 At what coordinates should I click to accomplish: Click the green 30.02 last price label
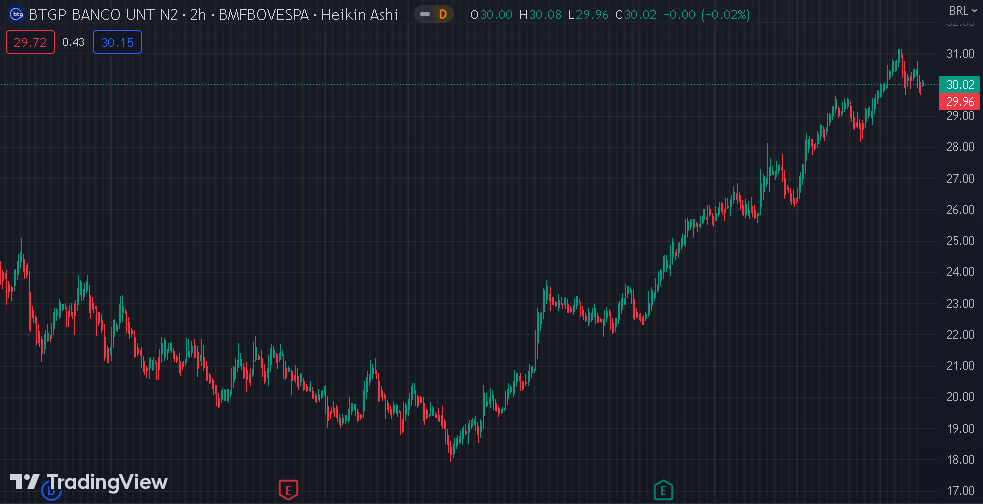pos(959,85)
